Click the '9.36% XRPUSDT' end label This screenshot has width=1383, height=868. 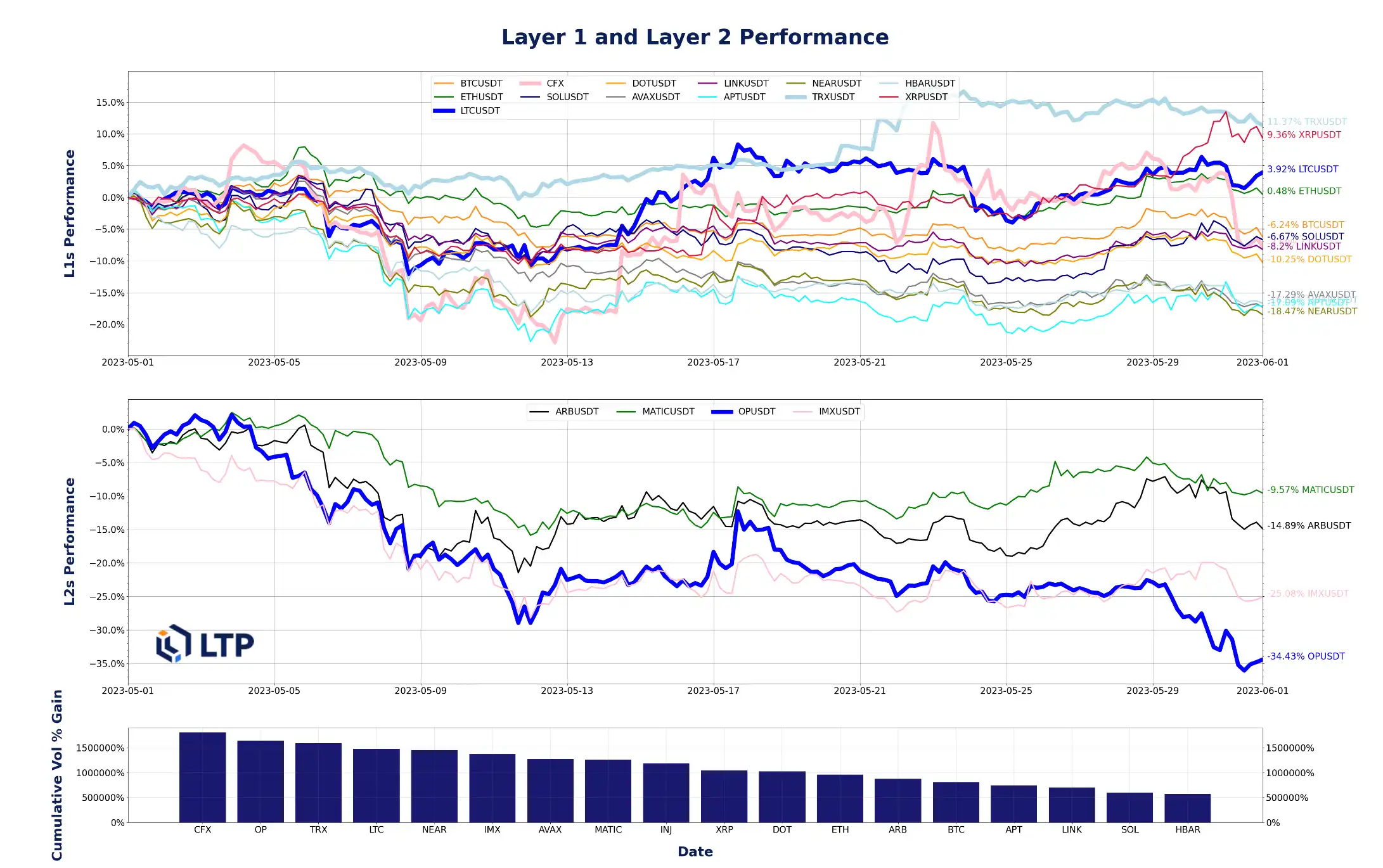1304,135
